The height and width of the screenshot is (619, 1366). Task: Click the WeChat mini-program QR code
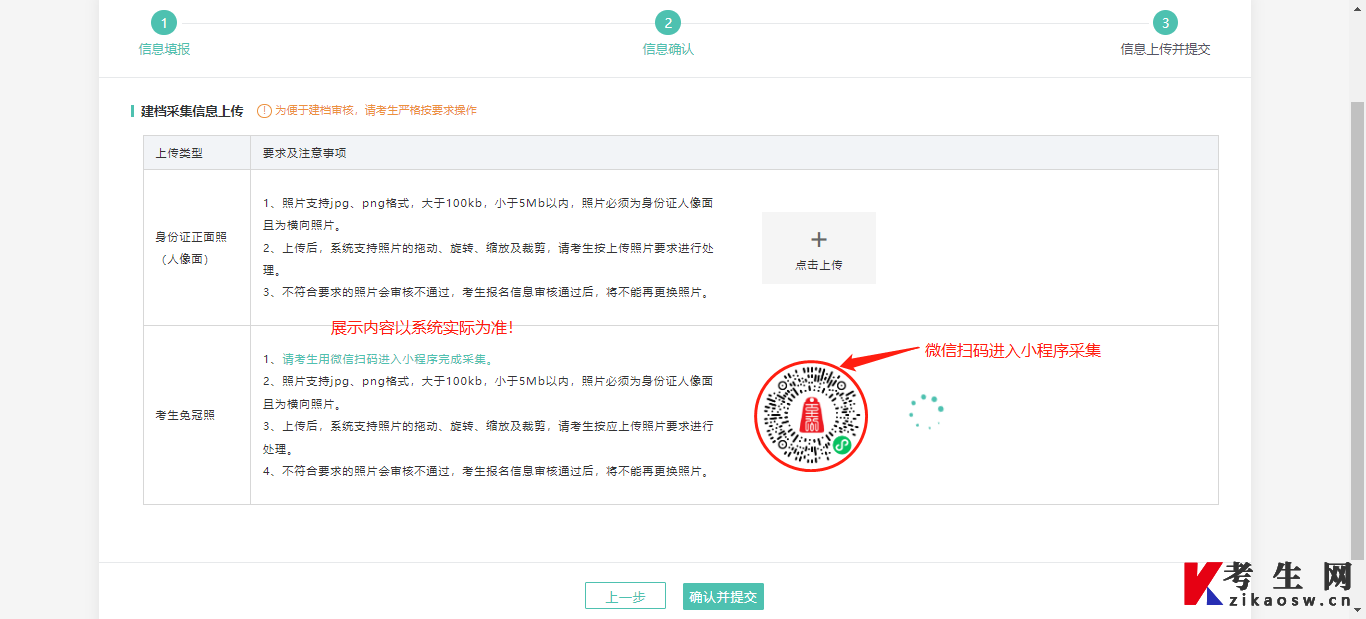[811, 415]
